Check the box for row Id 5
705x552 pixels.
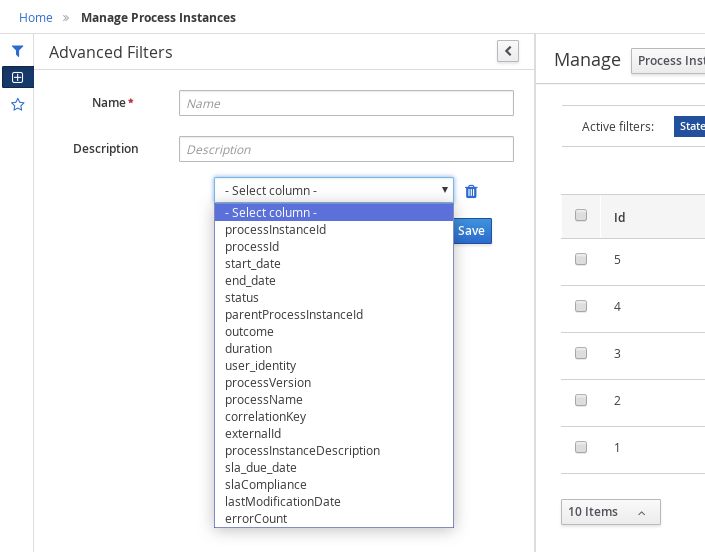581,259
